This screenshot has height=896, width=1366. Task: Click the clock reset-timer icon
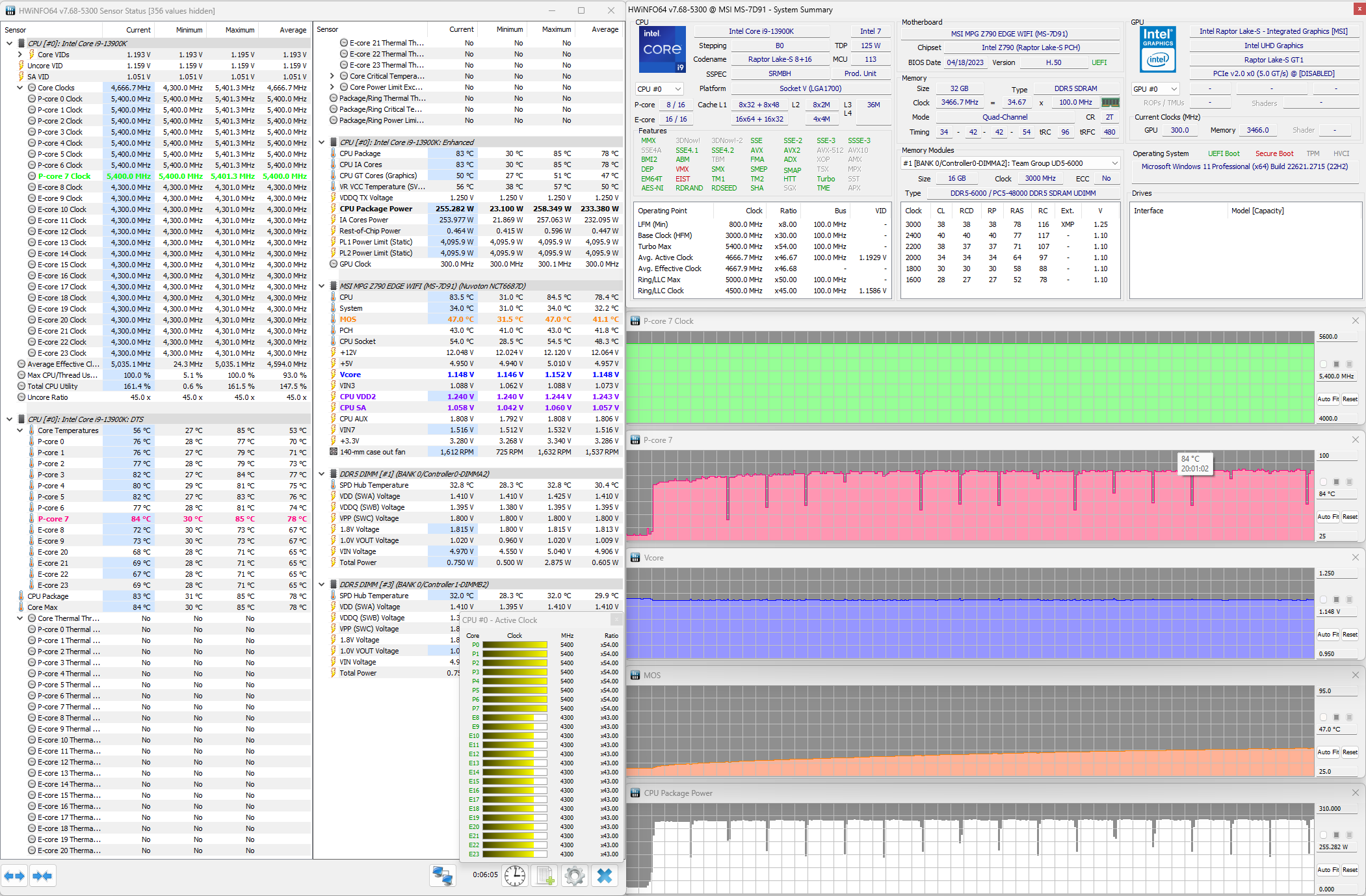515,876
